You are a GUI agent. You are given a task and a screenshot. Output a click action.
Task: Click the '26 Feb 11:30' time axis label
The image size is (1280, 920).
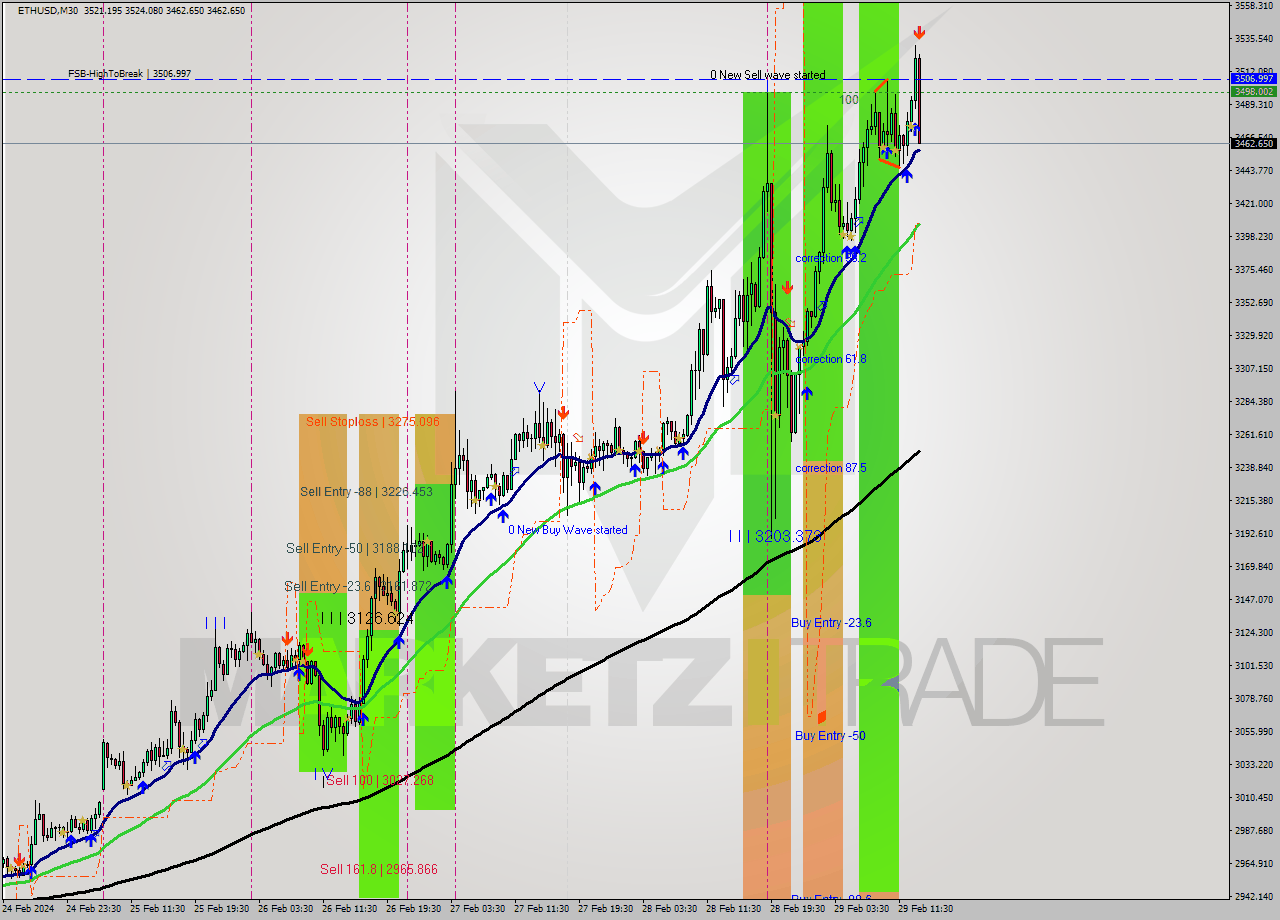pyautogui.click(x=349, y=909)
